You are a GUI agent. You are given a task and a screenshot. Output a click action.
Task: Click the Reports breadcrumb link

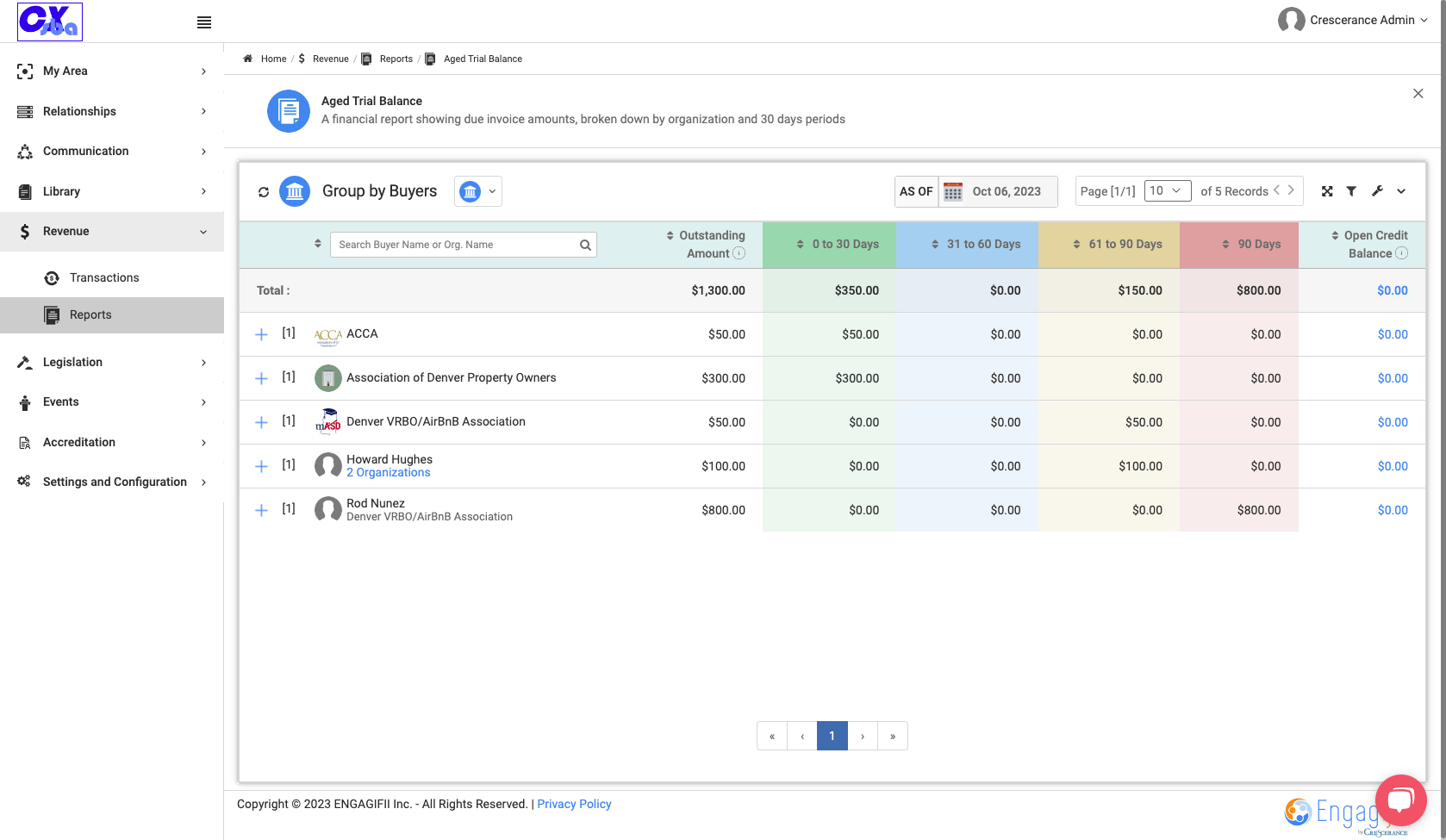coord(396,59)
